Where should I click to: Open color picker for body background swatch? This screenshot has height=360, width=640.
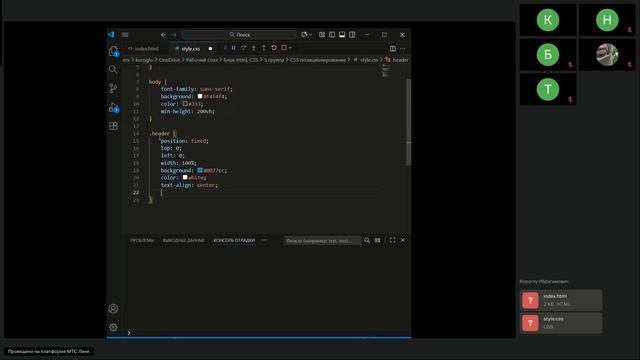[x=200, y=96]
